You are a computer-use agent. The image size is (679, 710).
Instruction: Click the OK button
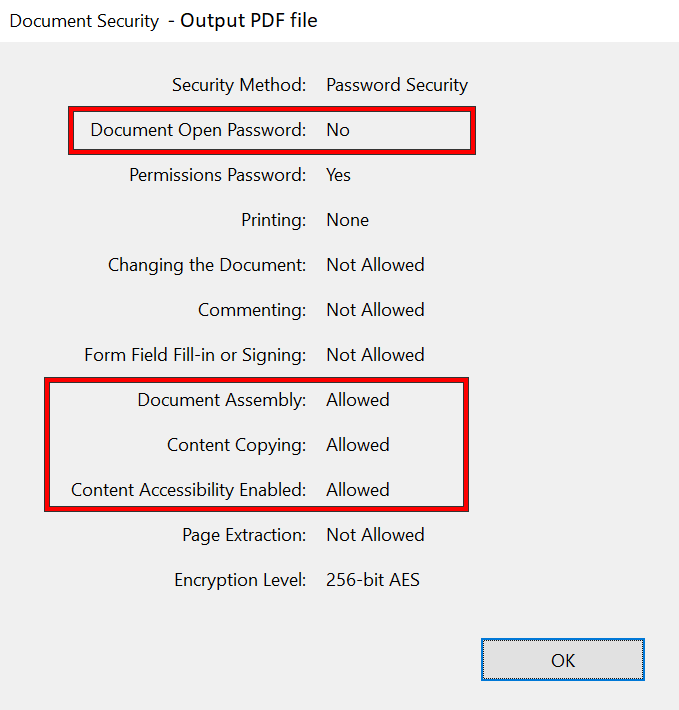click(x=562, y=660)
